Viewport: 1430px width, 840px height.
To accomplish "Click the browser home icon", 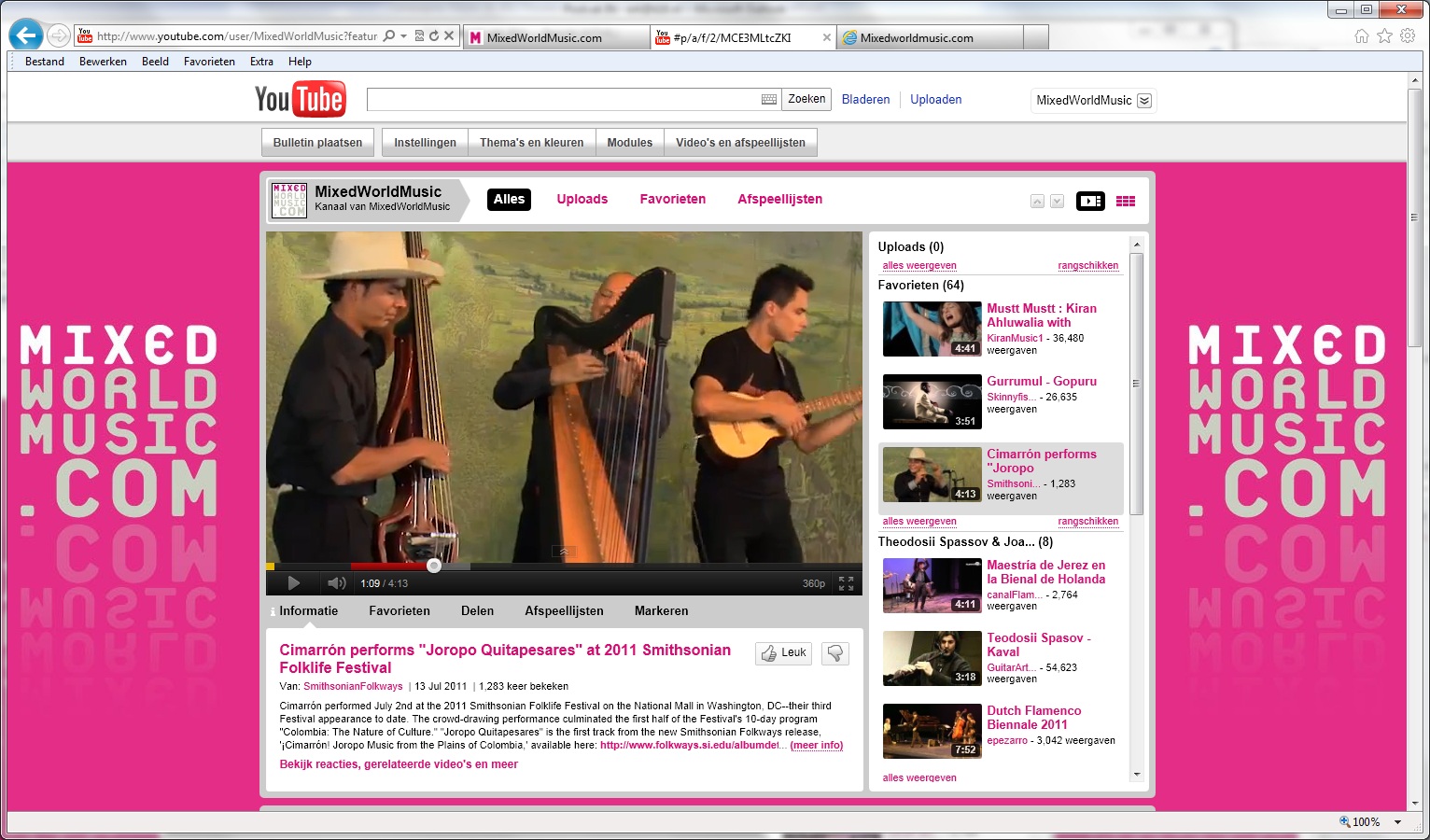I will coord(1362,36).
